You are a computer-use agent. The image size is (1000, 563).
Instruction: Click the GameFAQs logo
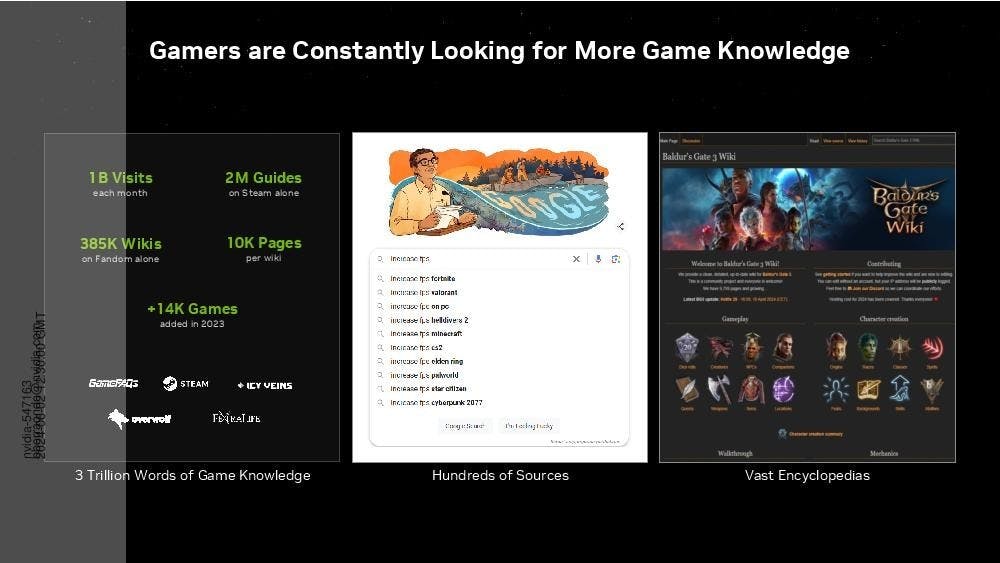pos(114,383)
